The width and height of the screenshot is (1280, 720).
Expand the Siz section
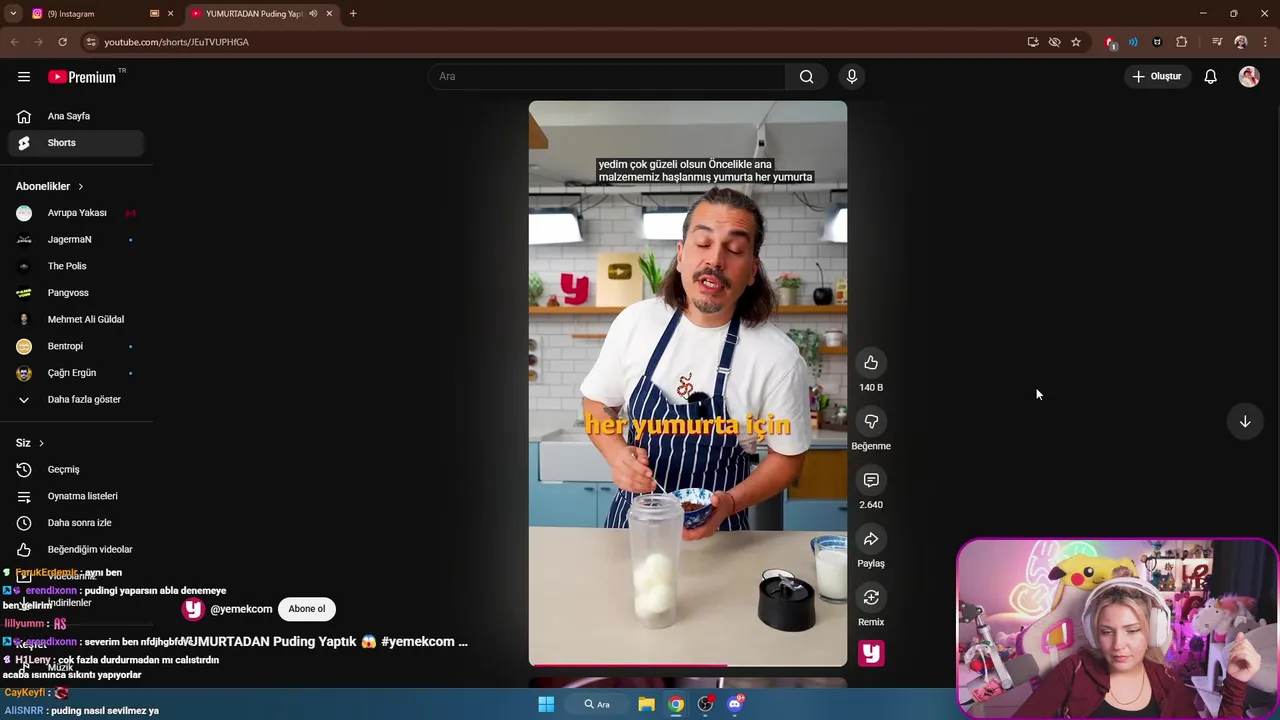(30, 443)
